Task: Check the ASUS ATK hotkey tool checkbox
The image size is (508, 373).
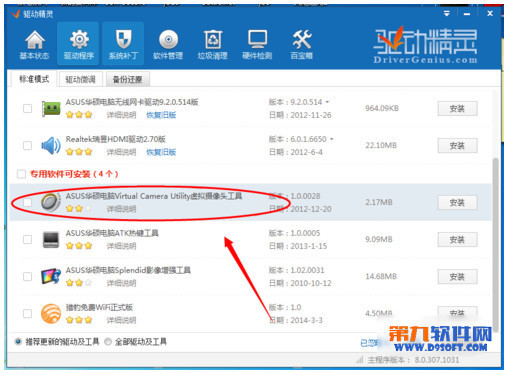Action: 27,239
